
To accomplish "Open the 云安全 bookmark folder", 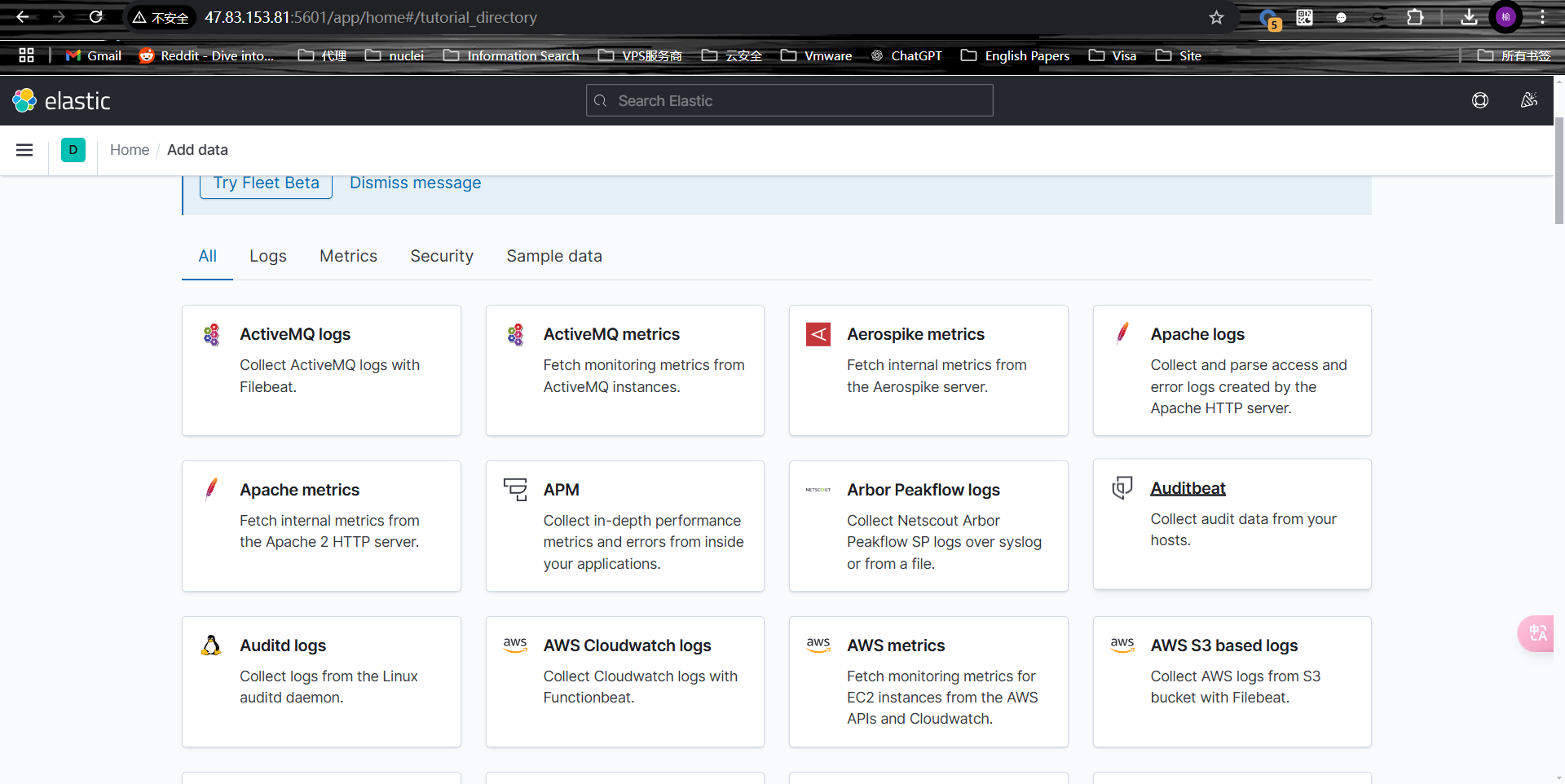I will tap(732, 55).
